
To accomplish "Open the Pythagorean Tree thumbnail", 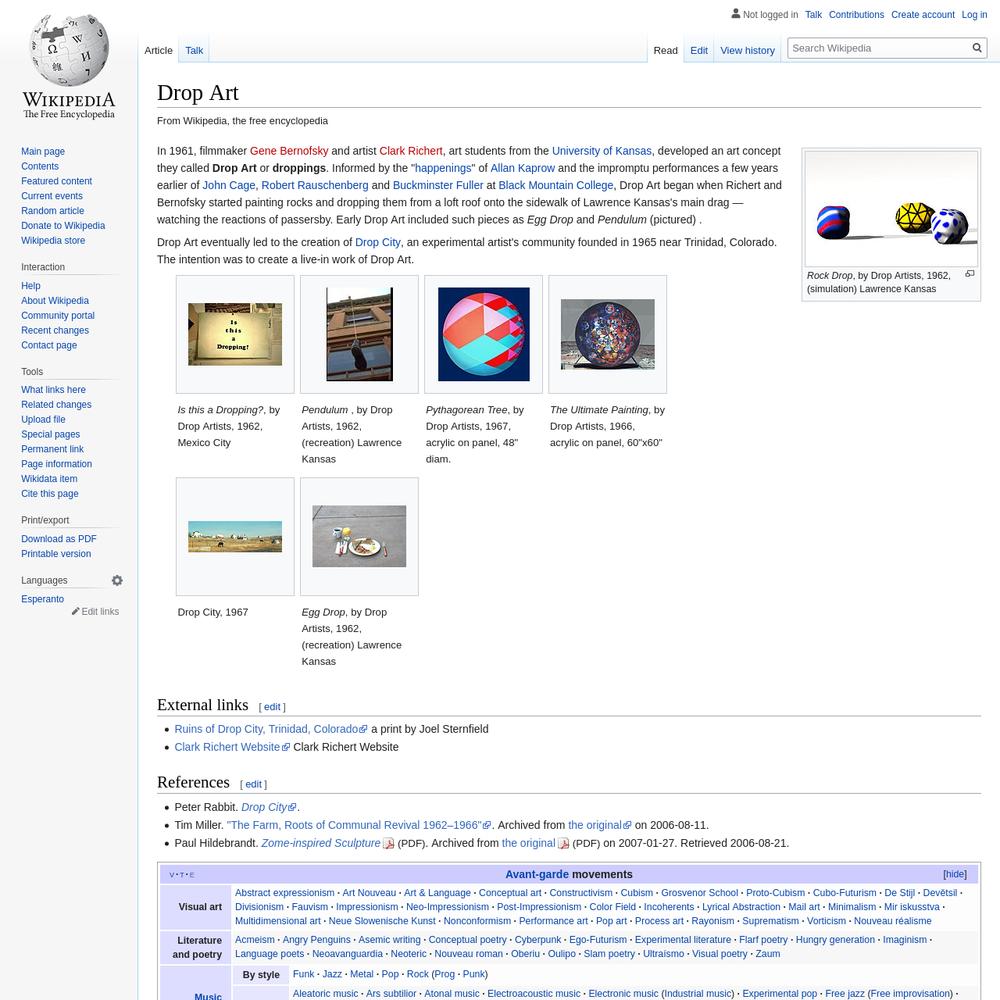I will tap(483, 334).
